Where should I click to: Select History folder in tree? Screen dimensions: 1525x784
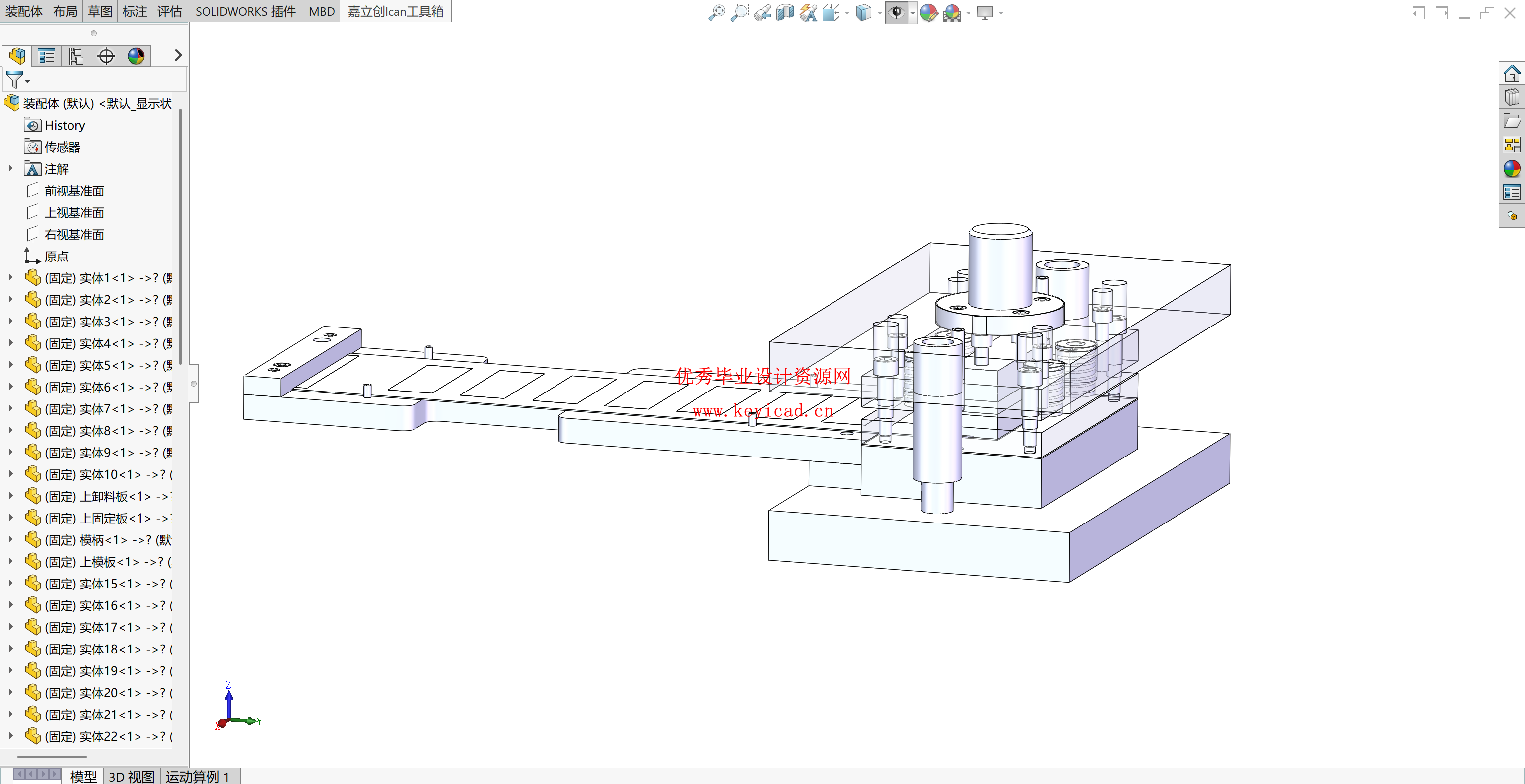click(x=55, y=126)
